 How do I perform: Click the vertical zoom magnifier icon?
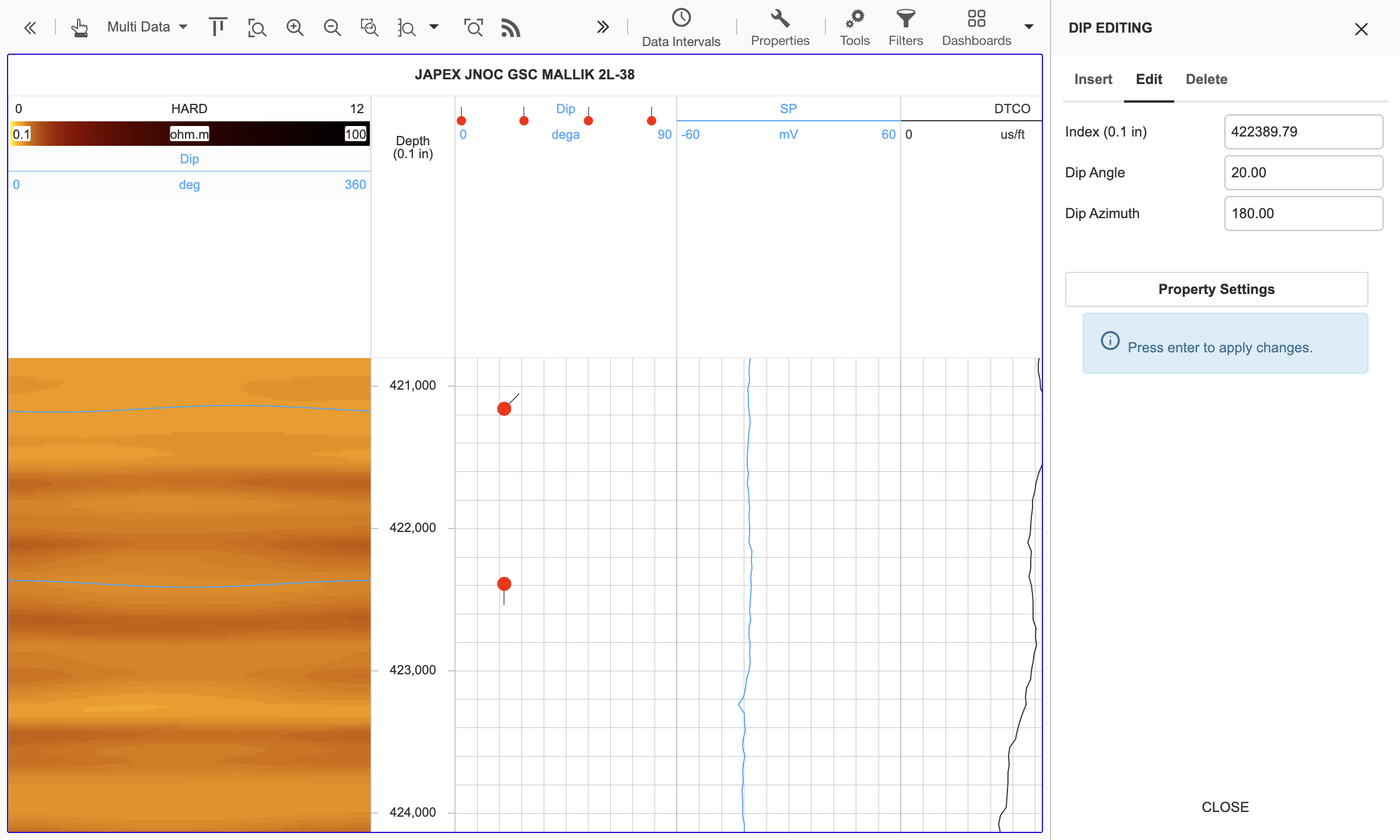click(x=407, y=27)
